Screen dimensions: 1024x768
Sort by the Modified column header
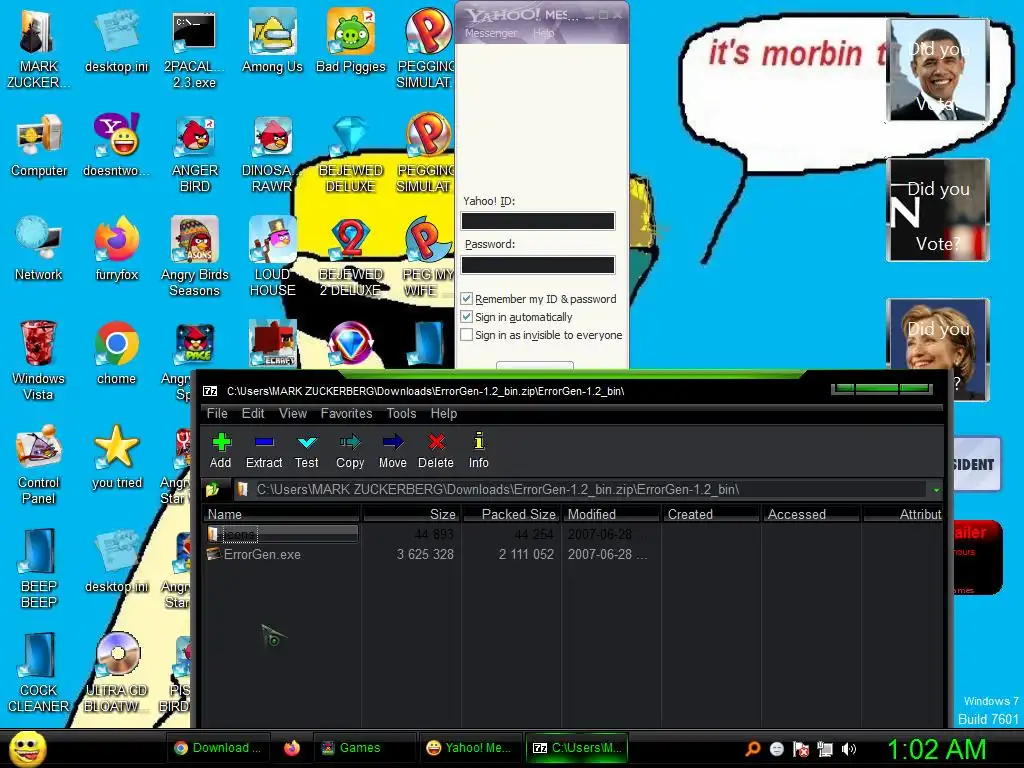pos(611,514)
